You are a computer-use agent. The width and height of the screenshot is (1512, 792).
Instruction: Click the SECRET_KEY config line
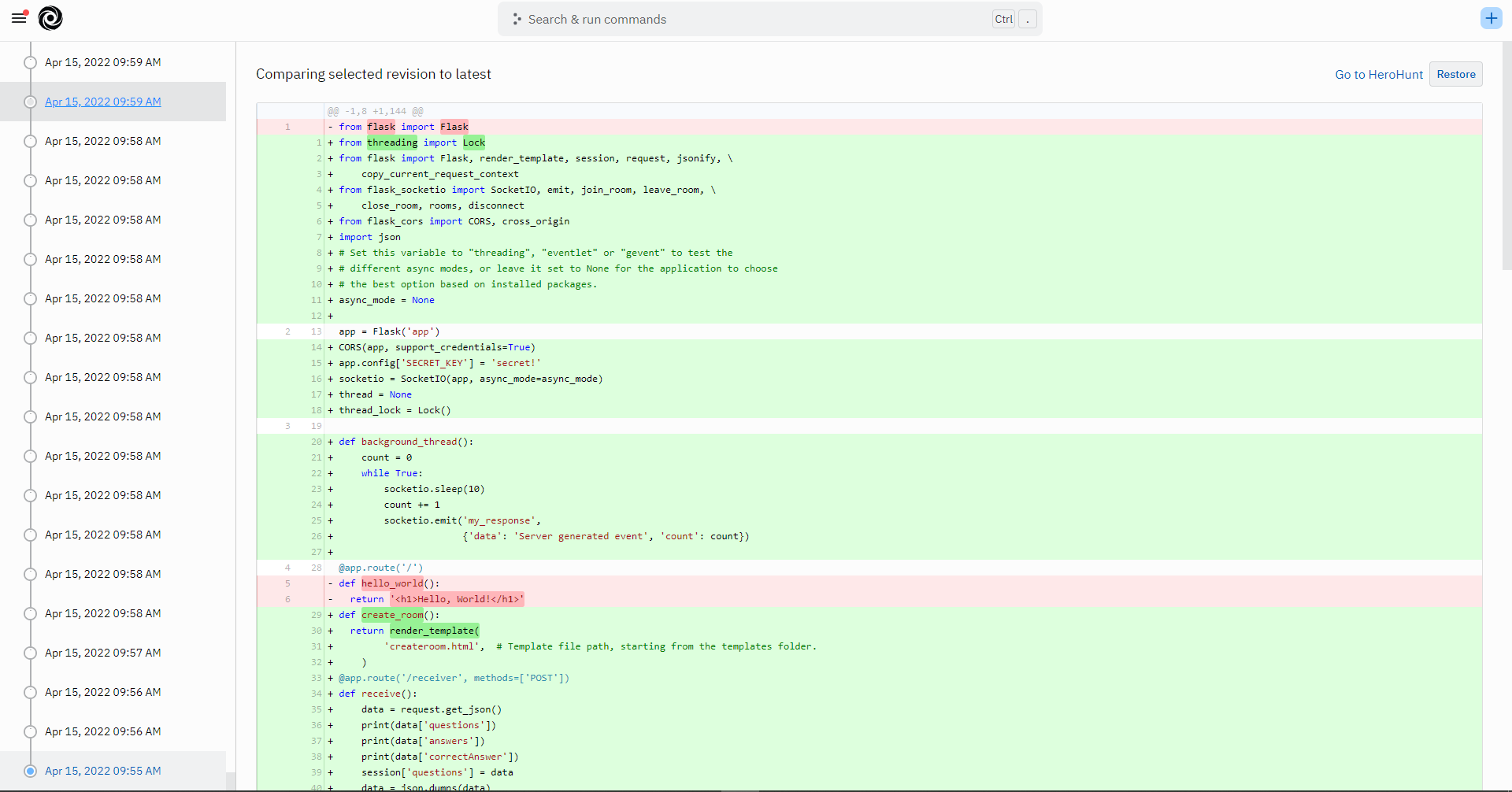coord(869,363)
